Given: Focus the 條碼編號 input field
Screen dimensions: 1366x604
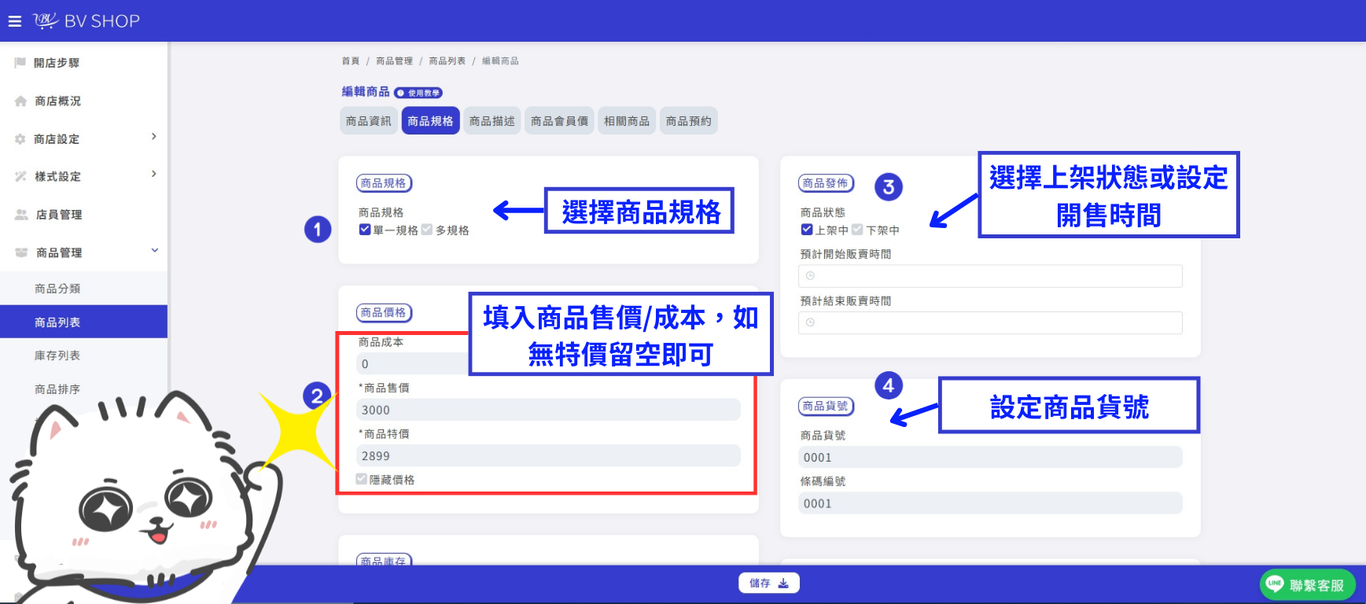Looking at the screenshot, I should (x=990, y=503).
